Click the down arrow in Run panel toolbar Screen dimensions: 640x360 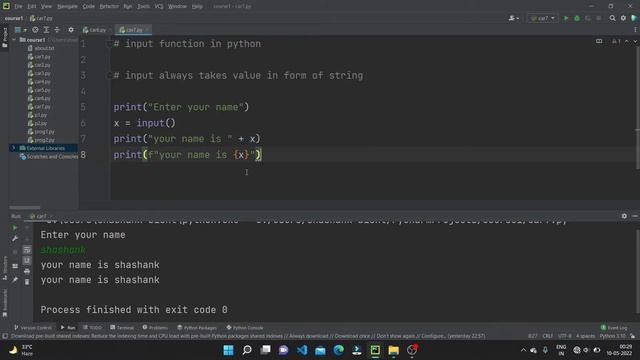27,238
